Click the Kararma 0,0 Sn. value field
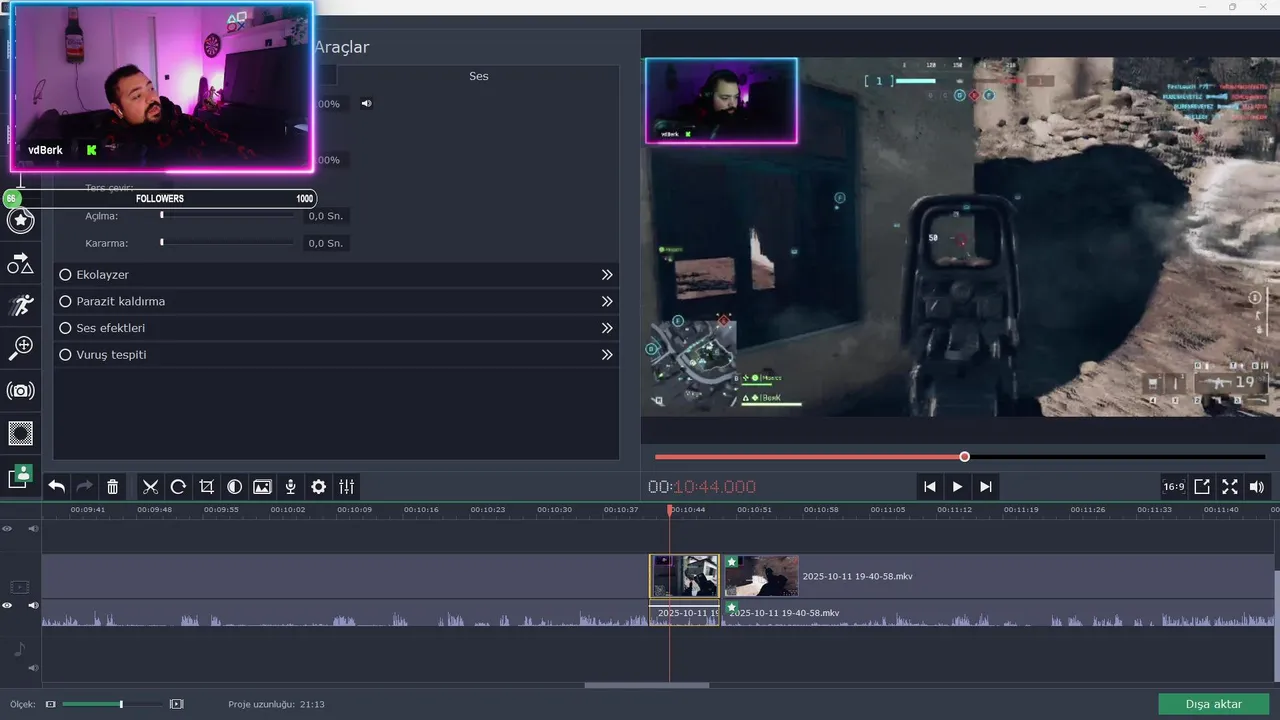1280x720 pixels. click(326, 243)
